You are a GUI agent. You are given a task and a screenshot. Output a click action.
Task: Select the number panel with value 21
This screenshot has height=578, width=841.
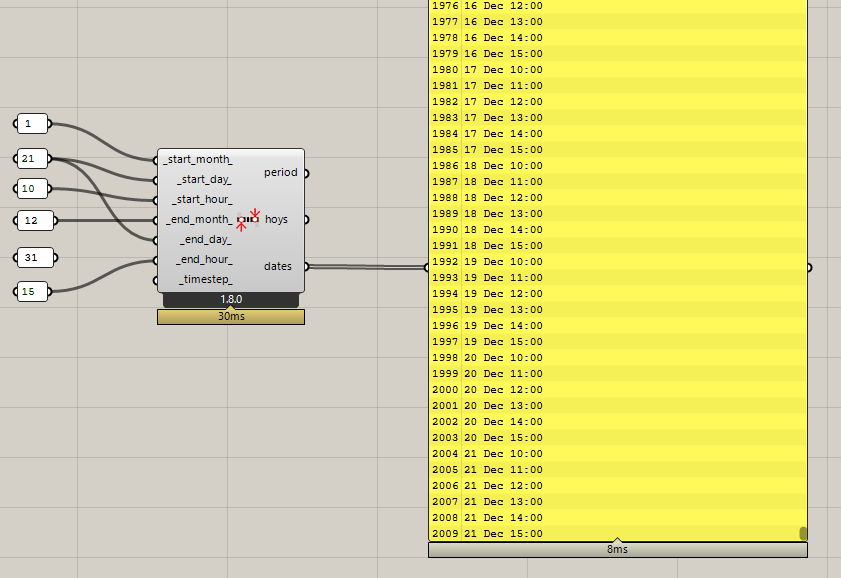pos(32,159)
